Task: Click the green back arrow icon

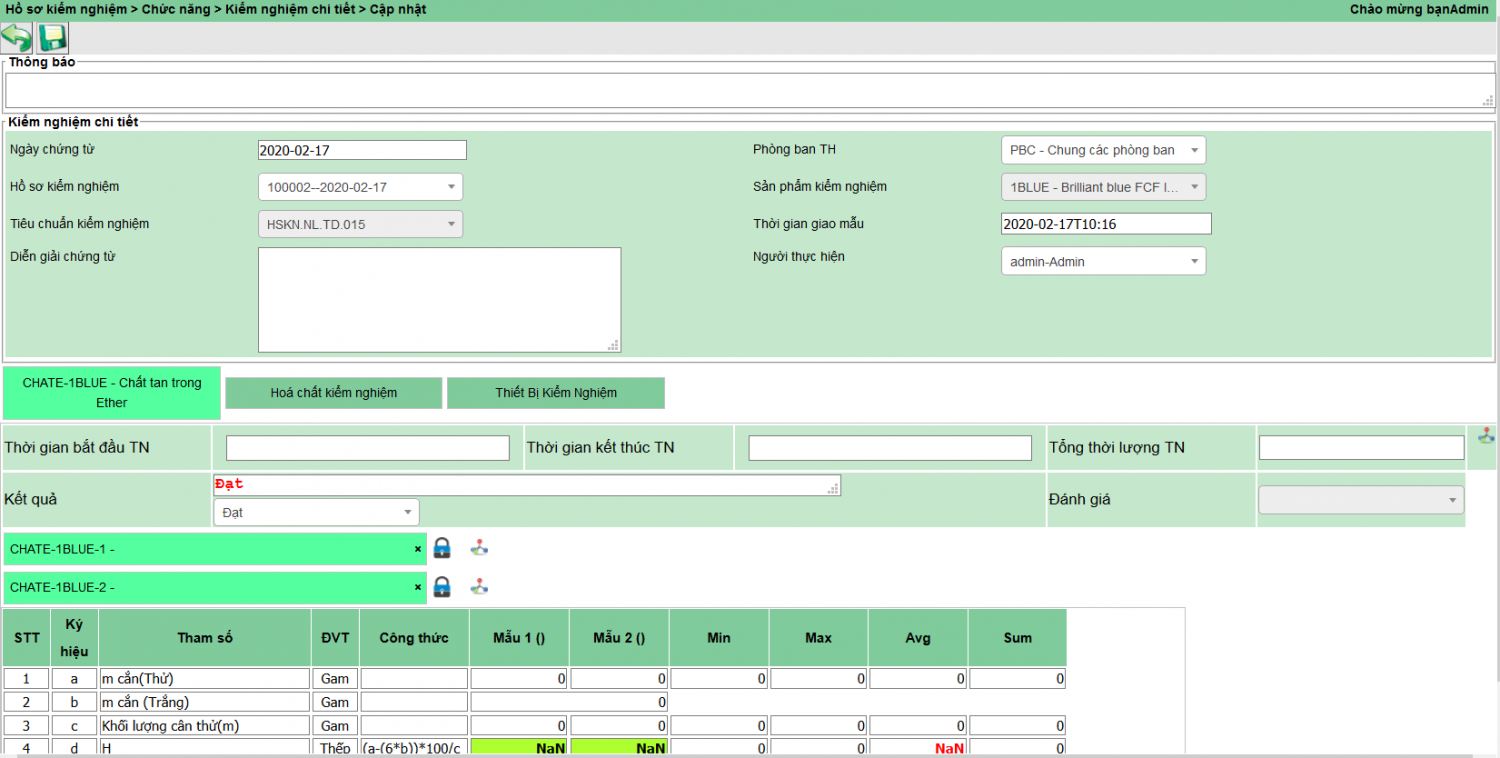Action: [x=16, y=38]
